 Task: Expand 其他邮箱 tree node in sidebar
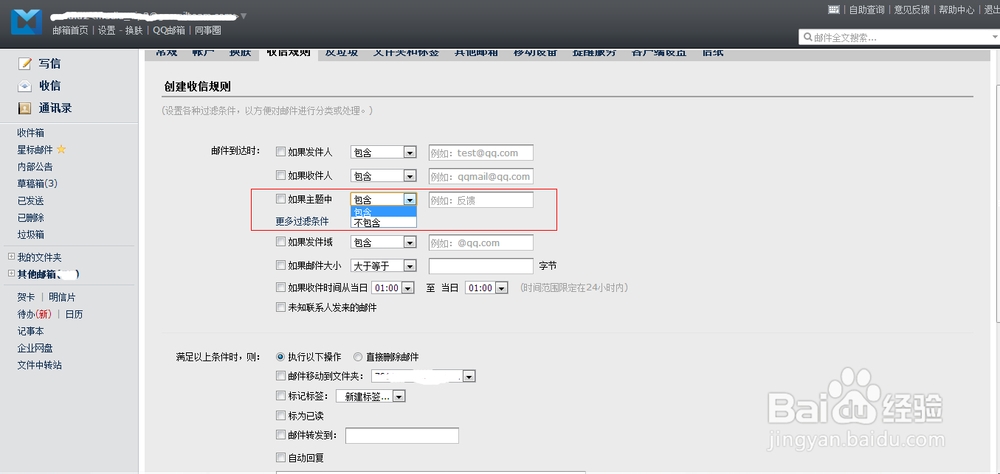[11, 274]
